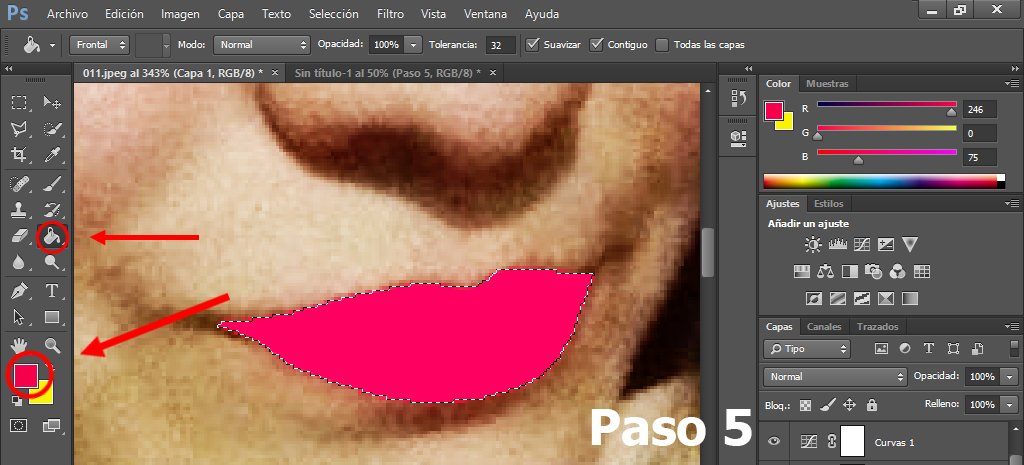1024x465 pixels.
Task: Select the Crop tool
Action: 19,154
